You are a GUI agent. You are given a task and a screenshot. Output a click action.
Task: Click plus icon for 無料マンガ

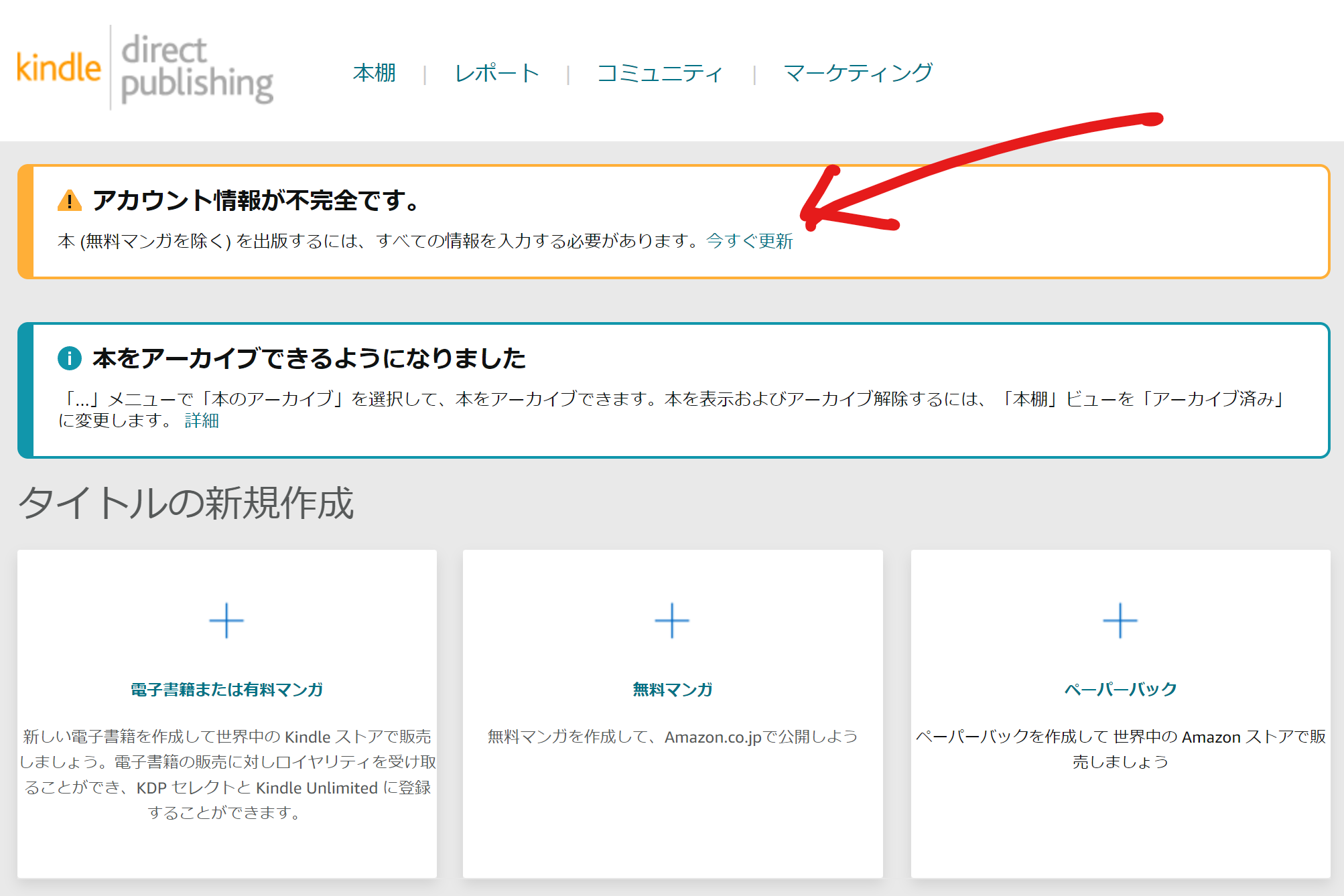click(672, 621)
